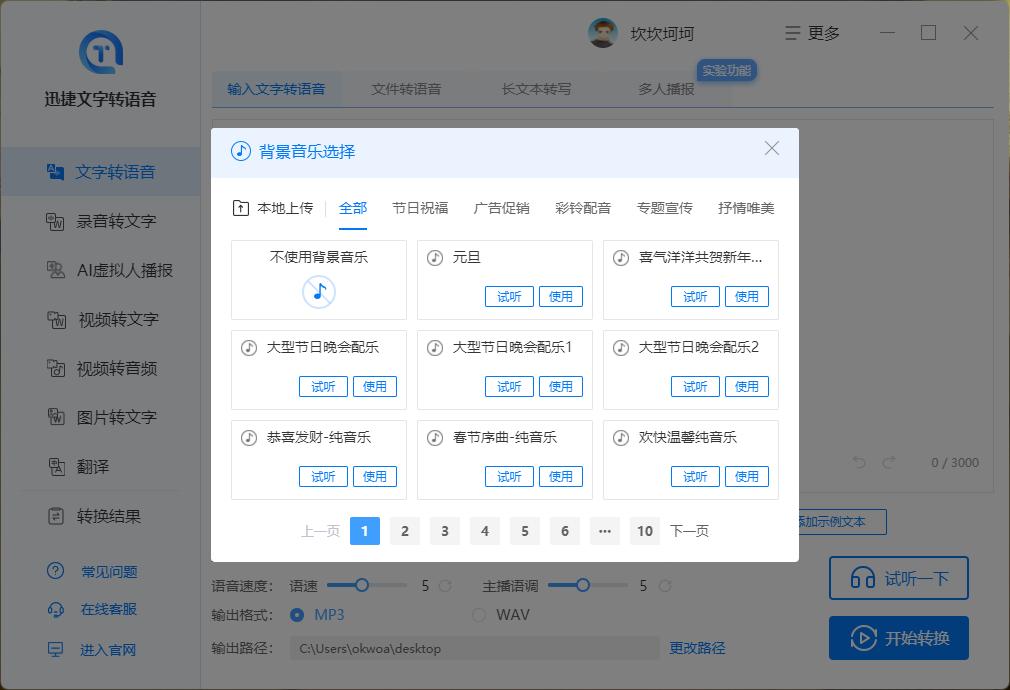Click the 本地上传 upload option
The height and width of the screenshot is (690, 1010).
(272, 207)
